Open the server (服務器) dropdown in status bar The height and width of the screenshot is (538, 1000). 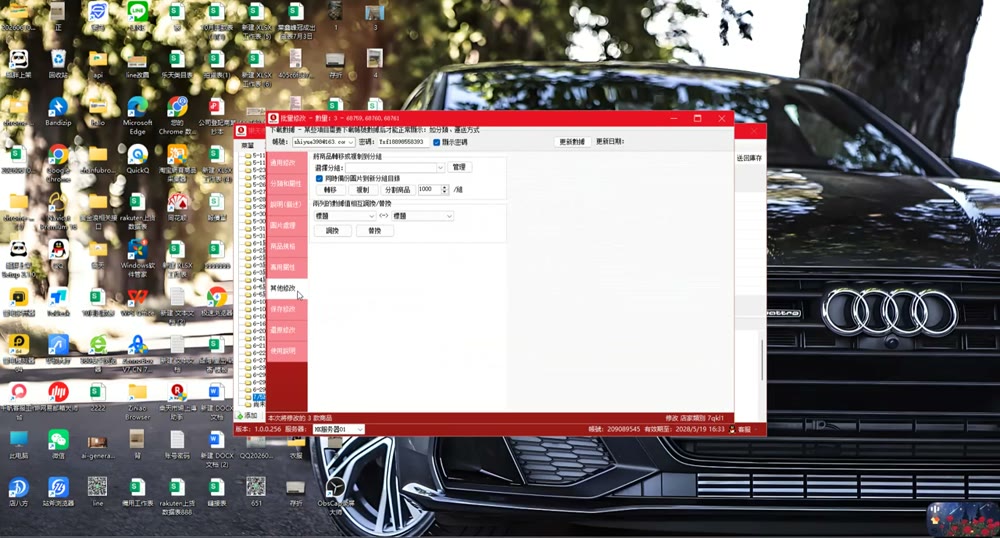[339, 430]
